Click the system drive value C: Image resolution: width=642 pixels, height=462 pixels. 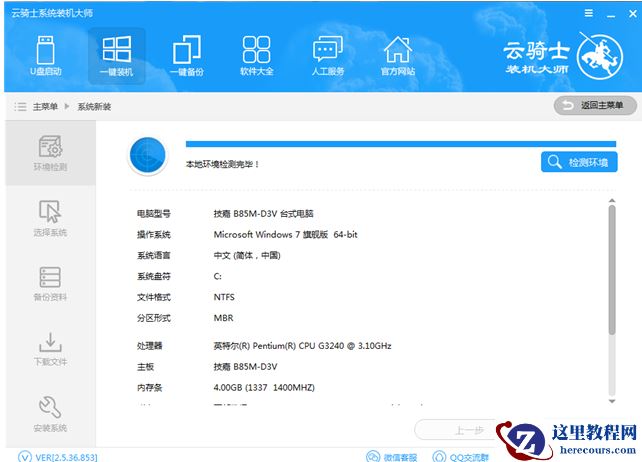(217, 276)
